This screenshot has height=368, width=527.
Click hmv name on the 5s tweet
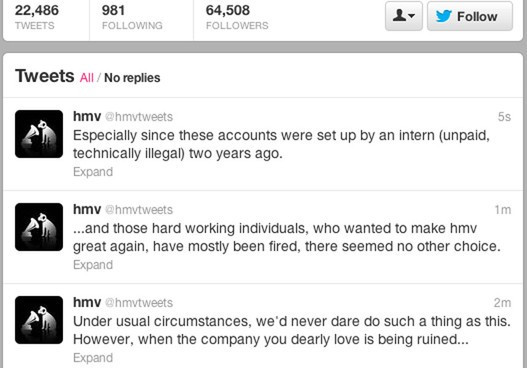[x=87, y=117]
